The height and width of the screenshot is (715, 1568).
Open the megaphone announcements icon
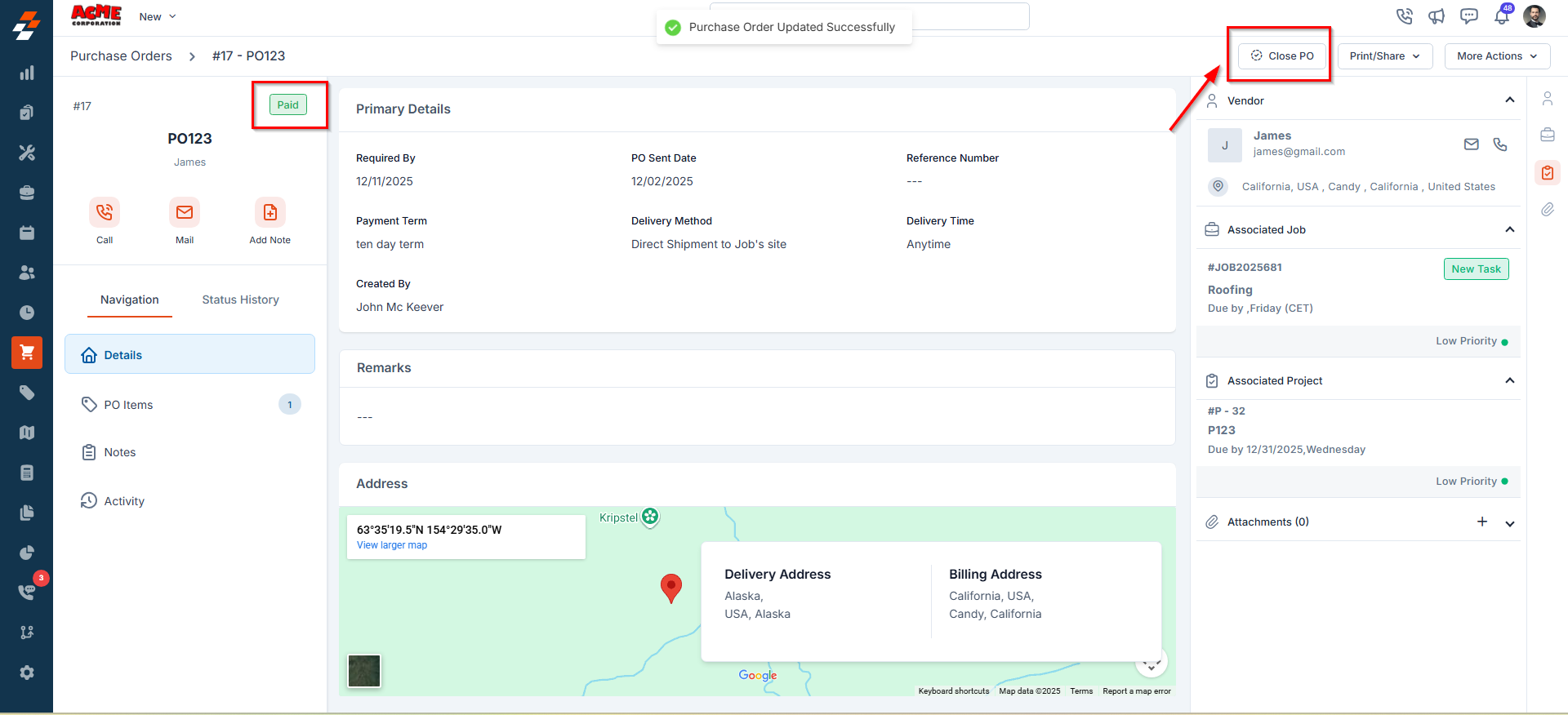[1437, 16]
